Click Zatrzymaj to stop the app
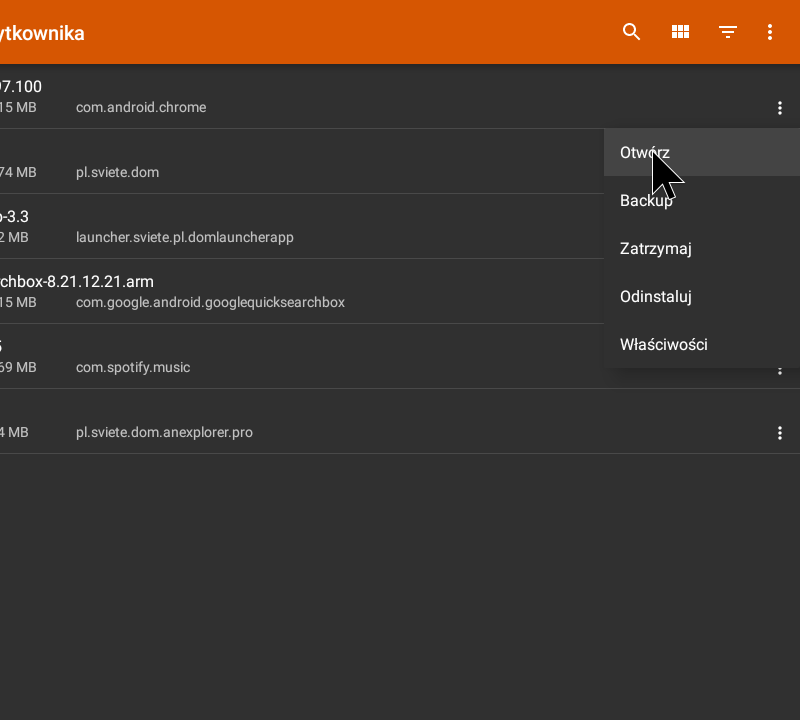 click(656, 249)
